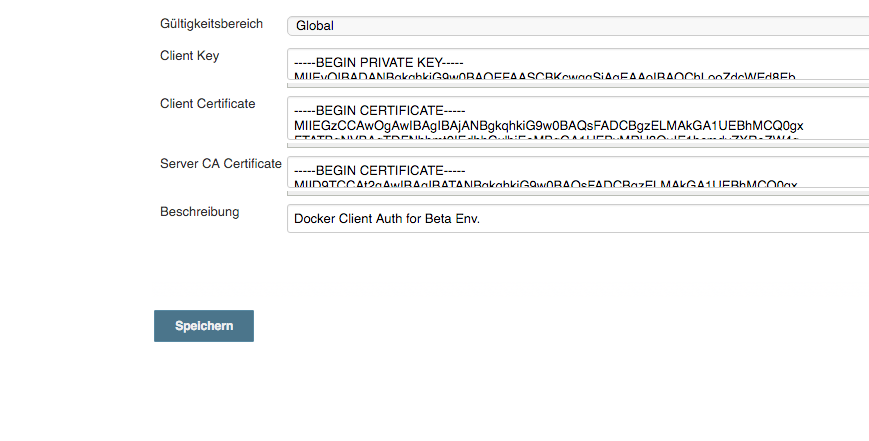Click the Server CA Certificate label
This screenshot has width=869, height=441.
(220, 164)
